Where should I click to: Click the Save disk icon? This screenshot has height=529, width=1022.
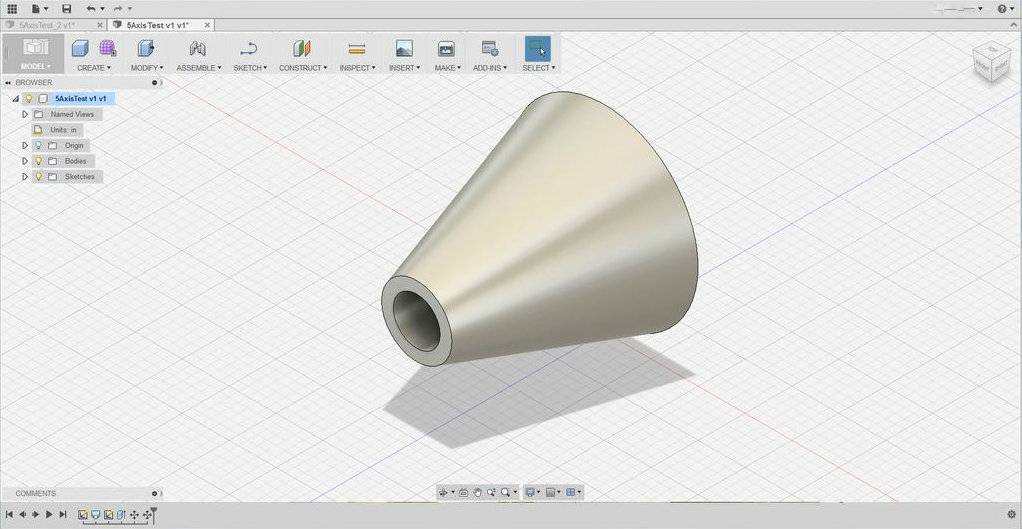66,8
